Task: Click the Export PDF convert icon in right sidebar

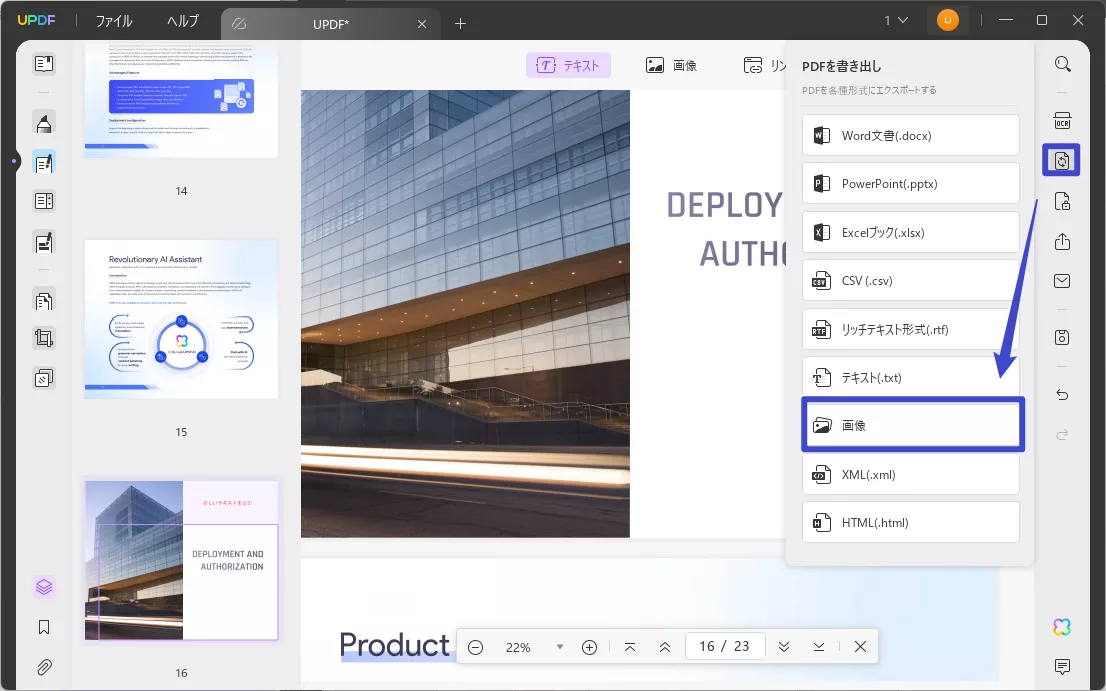Action: tap(1062, 161)
